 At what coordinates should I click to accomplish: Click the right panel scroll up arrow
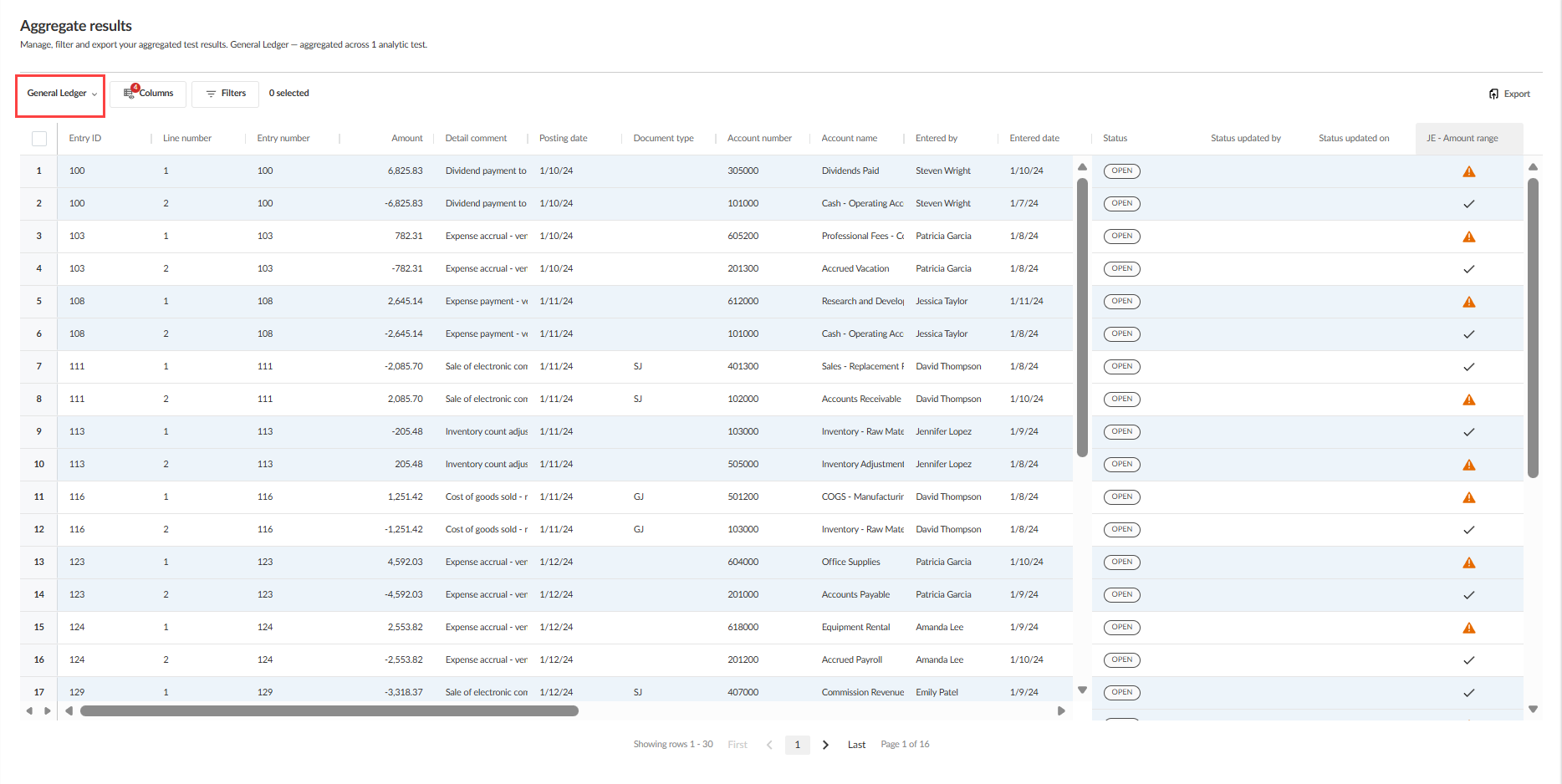(x=1533, y=166)
